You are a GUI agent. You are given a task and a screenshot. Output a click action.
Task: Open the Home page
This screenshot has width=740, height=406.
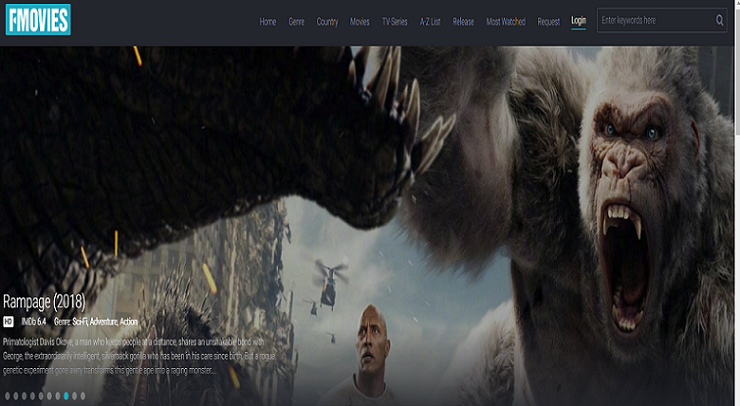(x=268, y=22)
